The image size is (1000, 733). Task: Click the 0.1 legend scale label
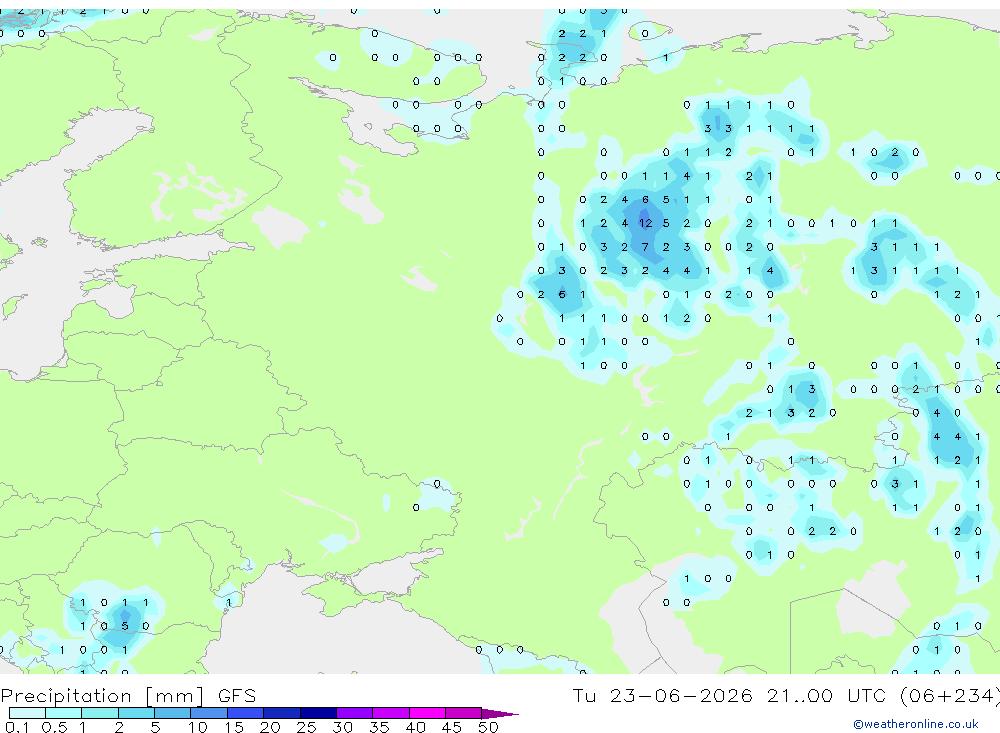tap(17, 727)
